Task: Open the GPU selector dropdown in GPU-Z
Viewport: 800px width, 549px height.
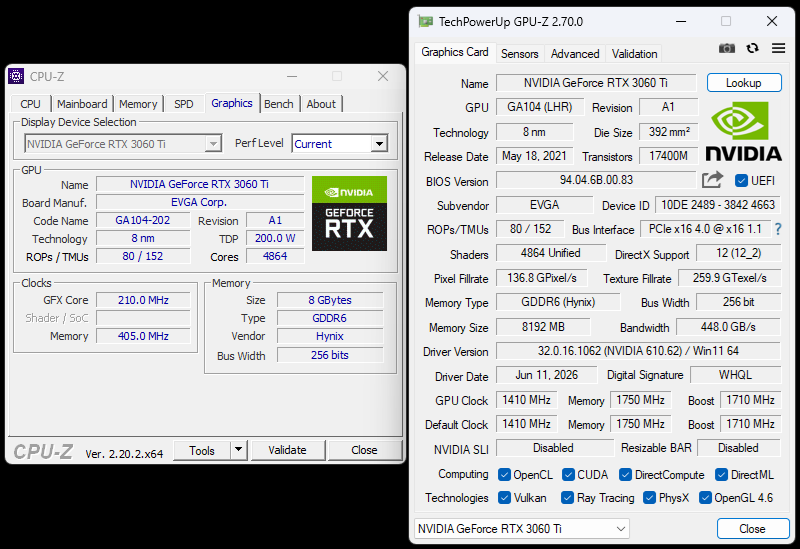Action: (522, 529)
